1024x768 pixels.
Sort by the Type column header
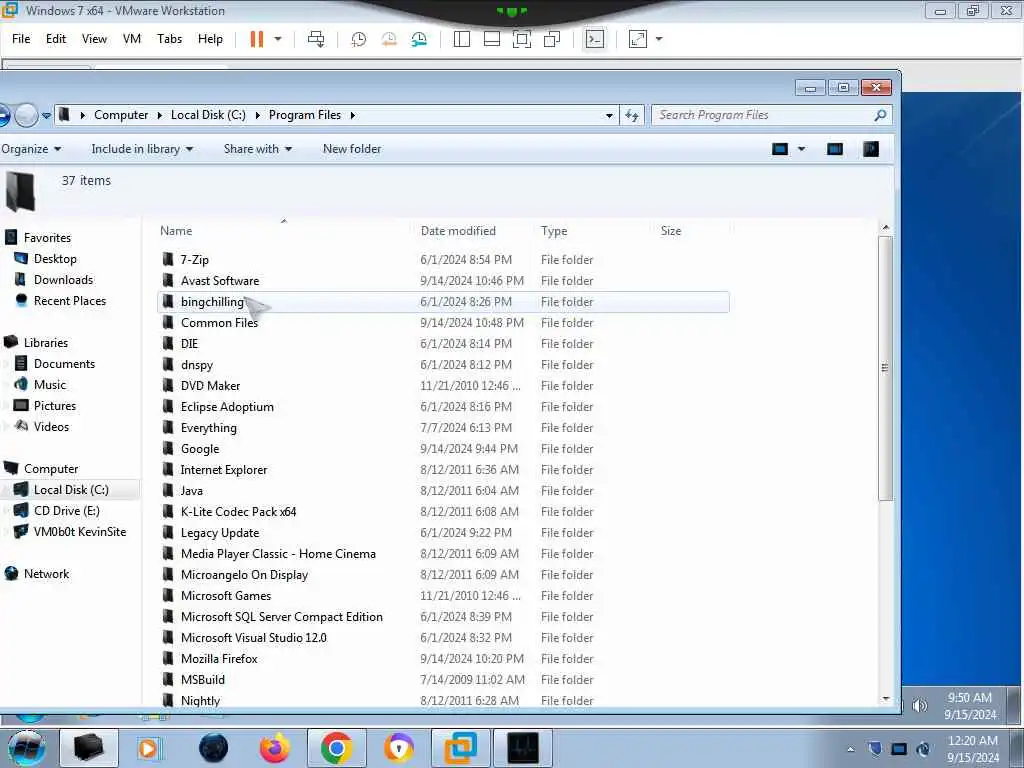point(554,231)
